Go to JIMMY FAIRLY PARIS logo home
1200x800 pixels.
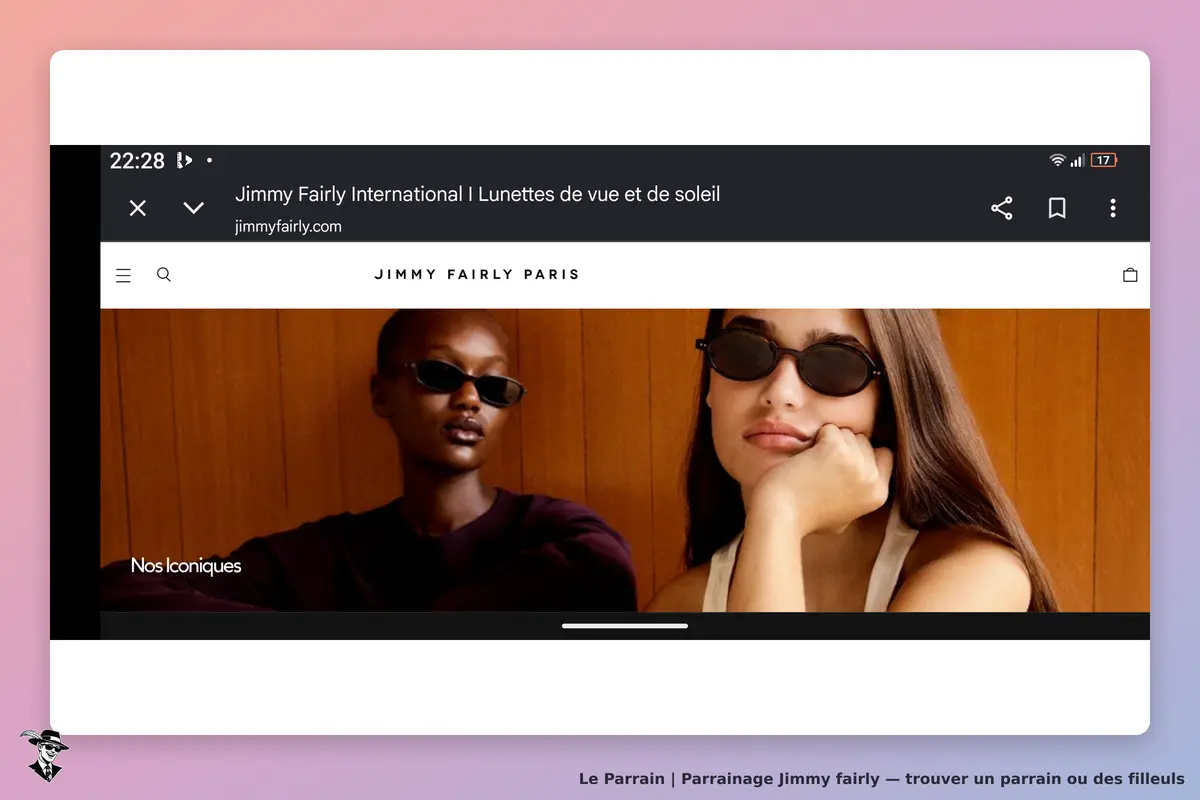click(477, 274)
